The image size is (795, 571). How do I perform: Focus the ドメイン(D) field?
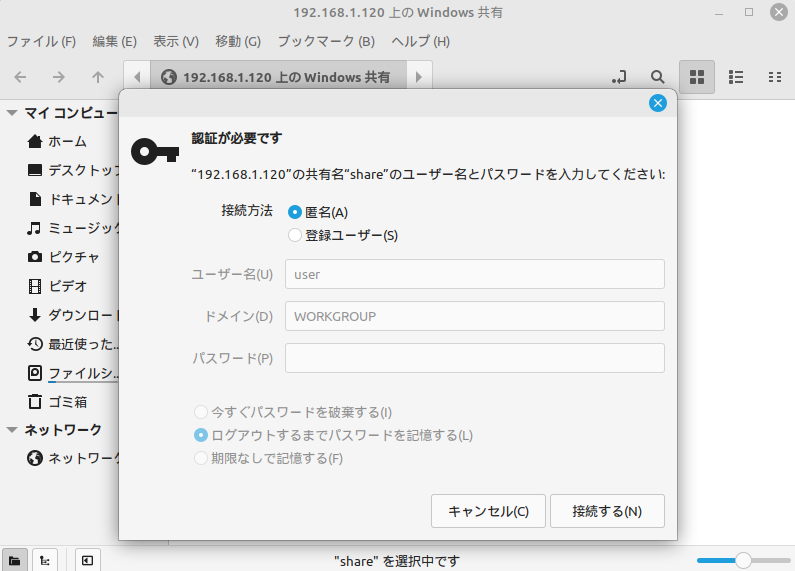(475, 316)
